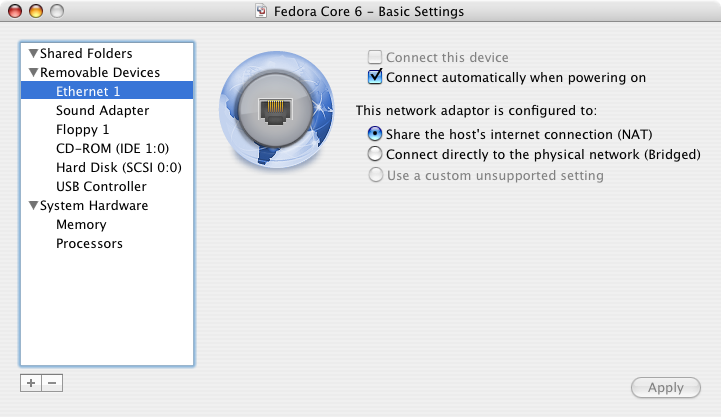The image size is (721, 417).
Task: Select Sound Adapter in the device list
Action: point(102,111)
